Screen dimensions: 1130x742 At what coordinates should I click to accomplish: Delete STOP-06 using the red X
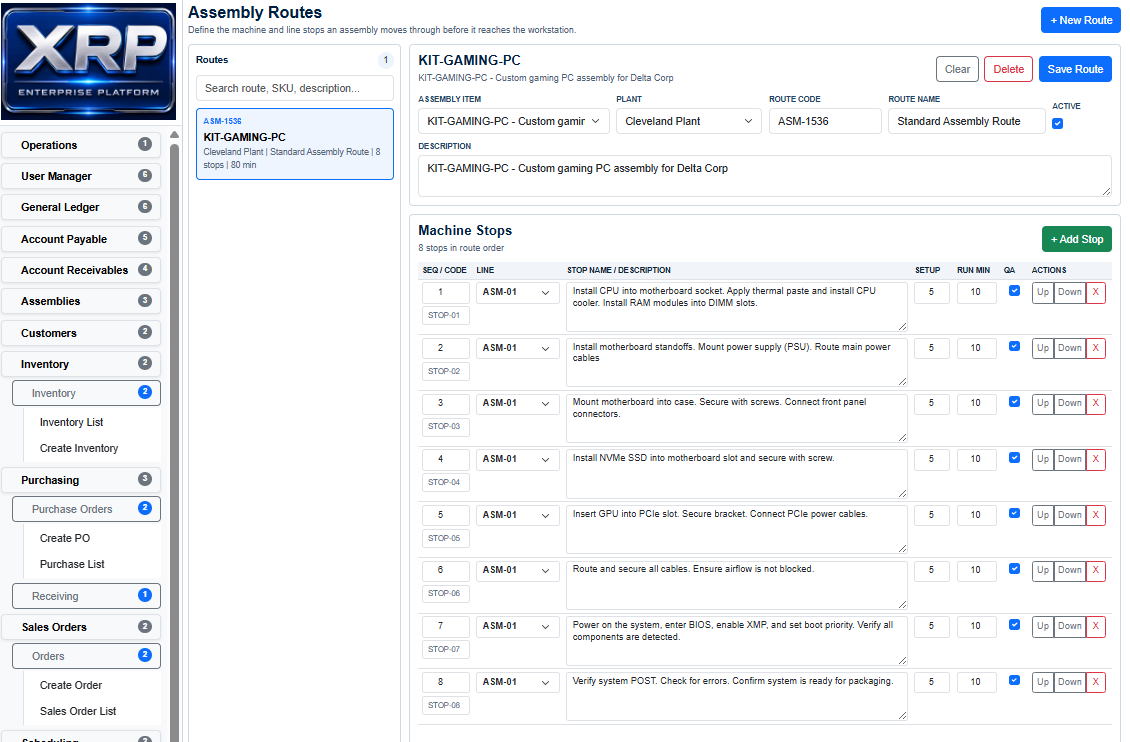[1095, 571]
